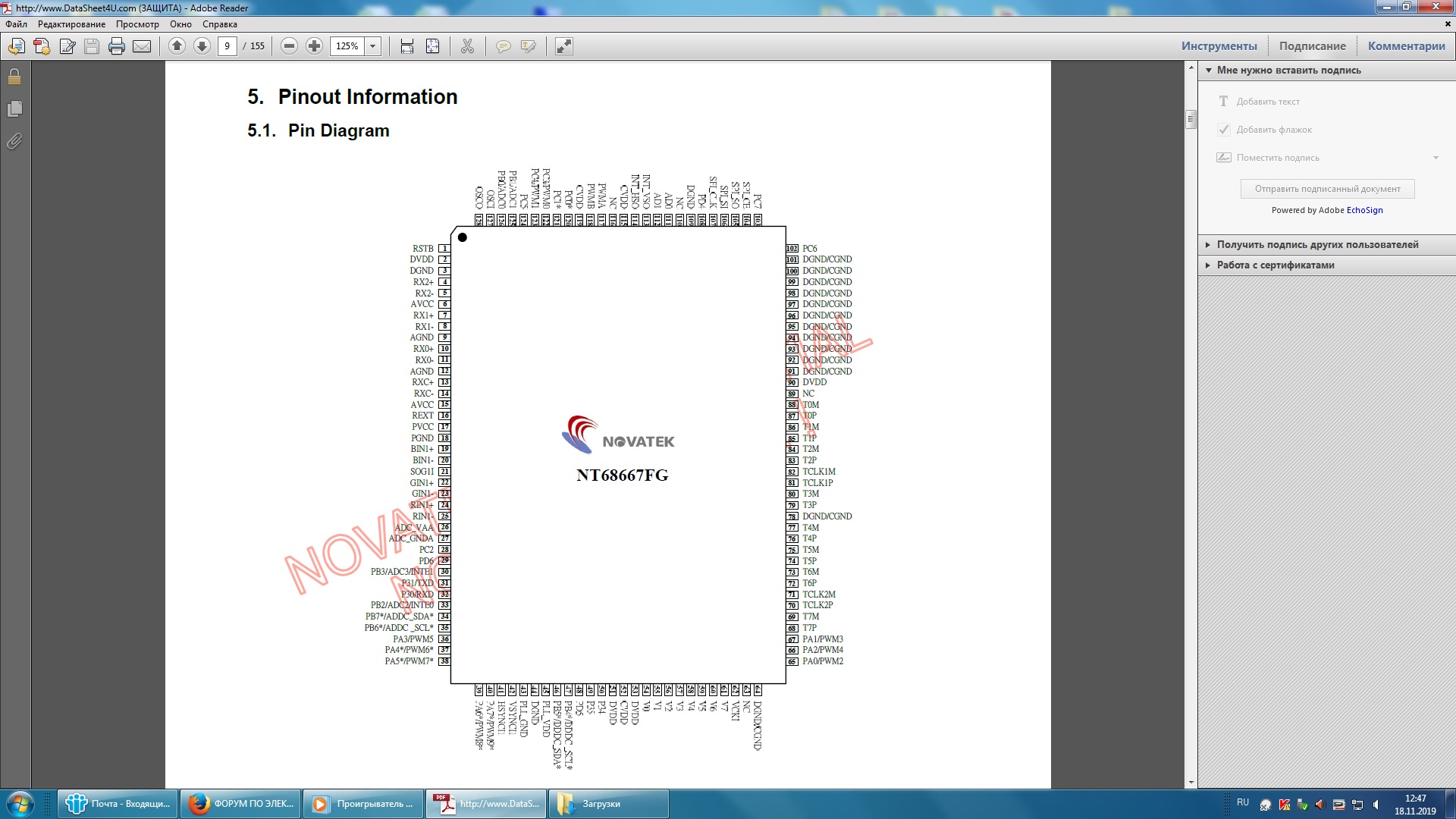The image size is (1456, 819).
Task: Follow the EchoSign link
Action: [x=1365, y=211]
